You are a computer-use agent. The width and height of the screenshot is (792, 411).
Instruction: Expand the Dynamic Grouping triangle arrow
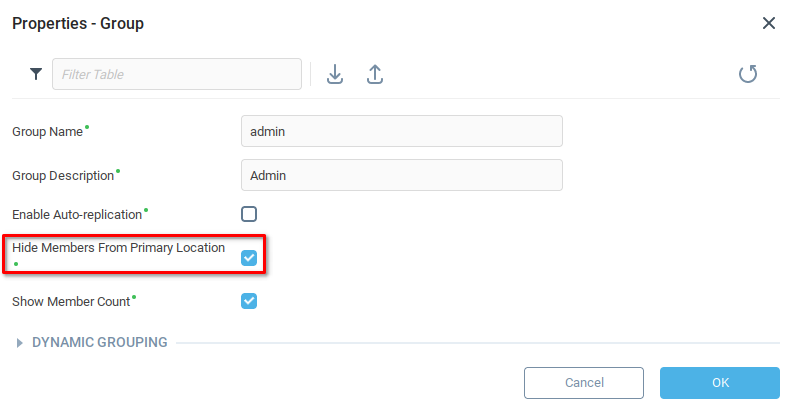click(x=19, y=343)
